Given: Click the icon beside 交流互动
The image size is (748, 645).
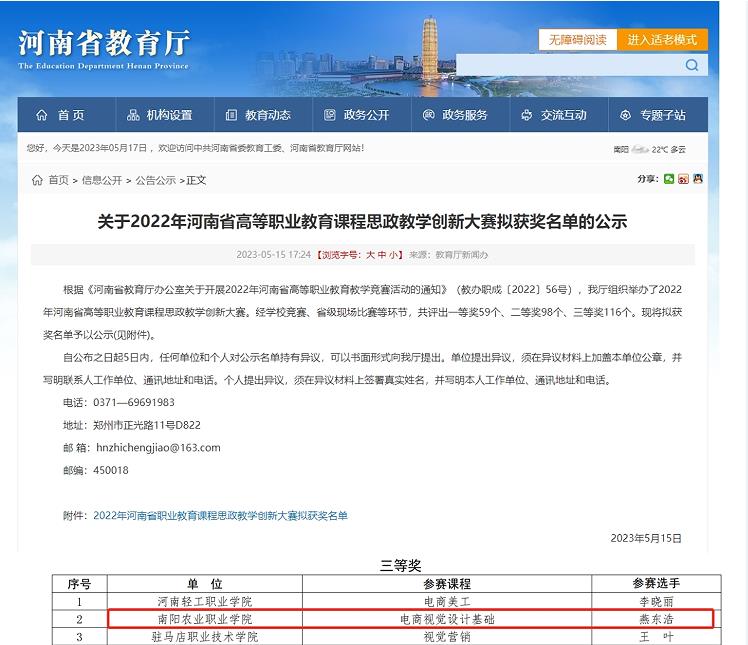Looking at the screenshot, I should (x=527, y=115).
